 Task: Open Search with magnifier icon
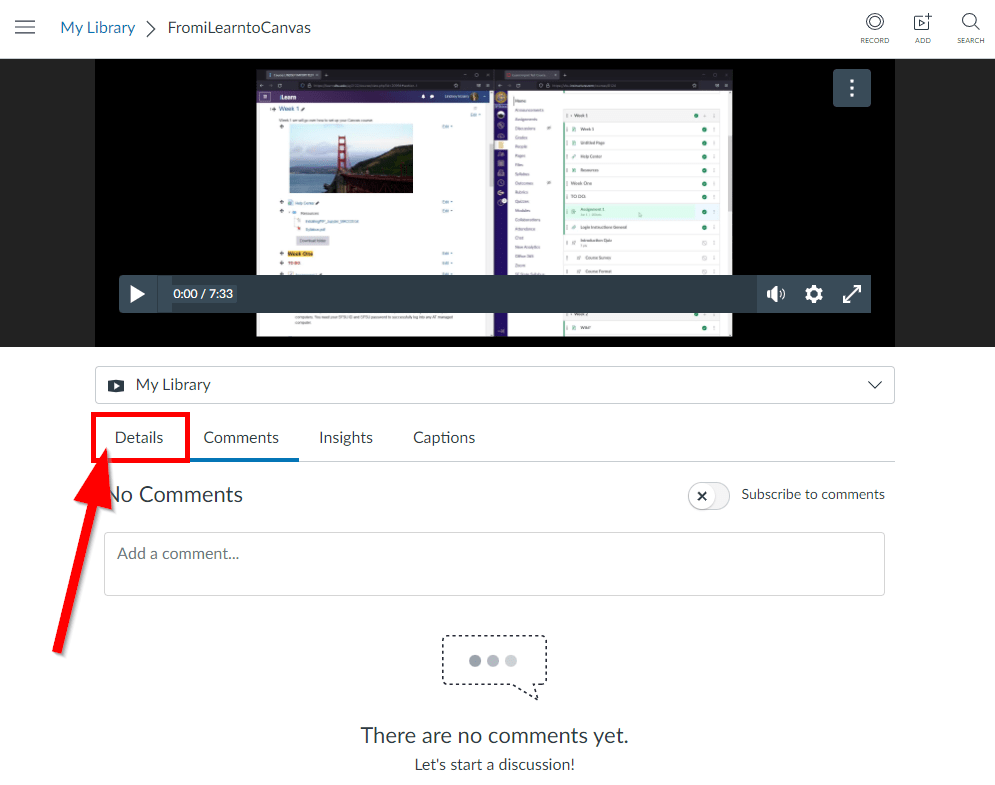click(x=970, y=29)
